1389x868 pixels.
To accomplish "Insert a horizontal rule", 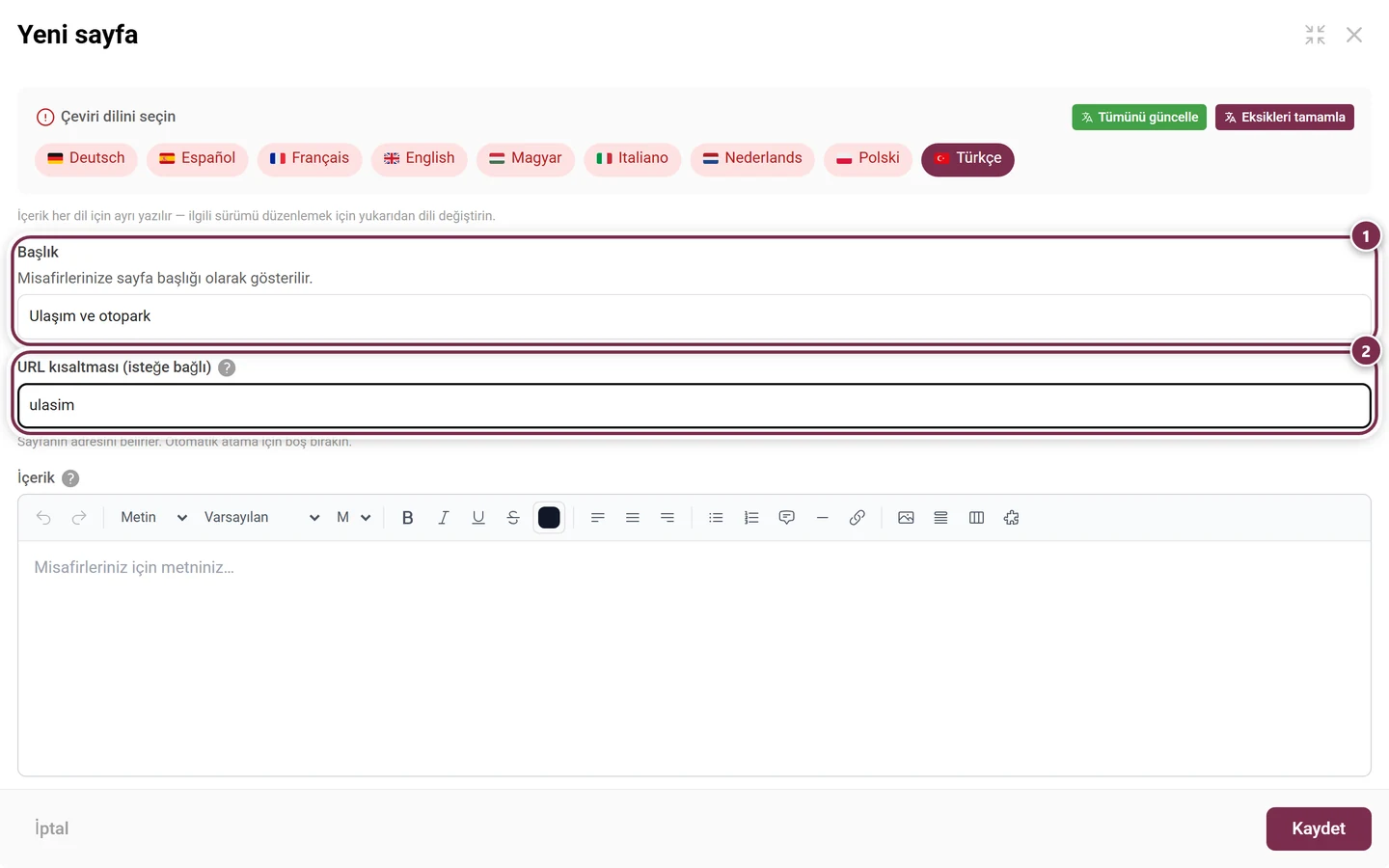I will [x=822, y=518].
